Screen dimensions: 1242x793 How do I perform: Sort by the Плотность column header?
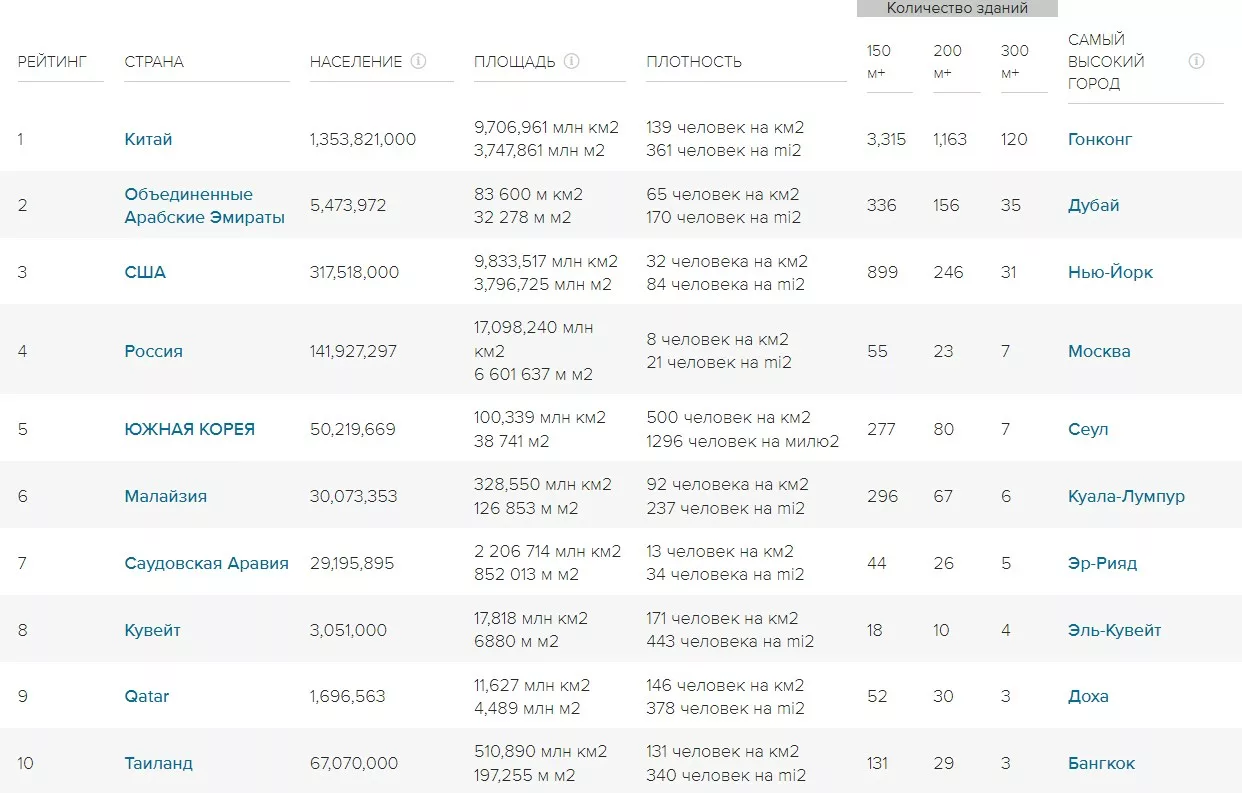point(694,62)
